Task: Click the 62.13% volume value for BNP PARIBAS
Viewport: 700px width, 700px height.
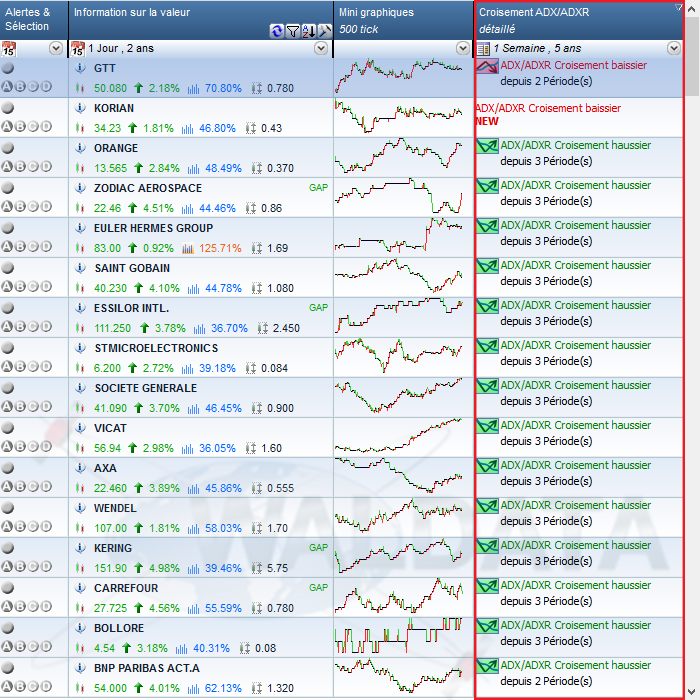Action: 223,688
